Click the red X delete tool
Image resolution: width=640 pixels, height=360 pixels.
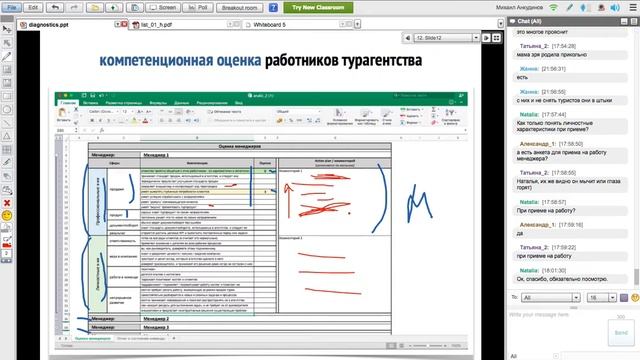click(7, 203)
